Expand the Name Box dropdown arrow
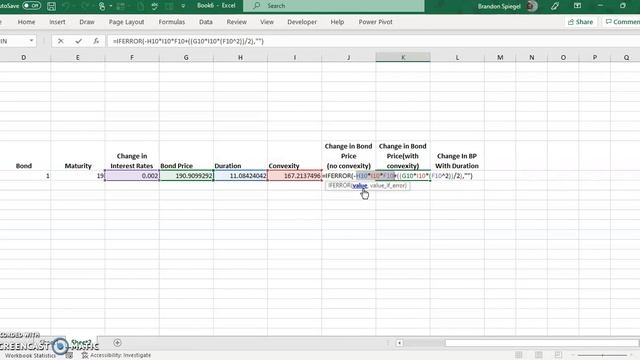 (x=31, y=41)
